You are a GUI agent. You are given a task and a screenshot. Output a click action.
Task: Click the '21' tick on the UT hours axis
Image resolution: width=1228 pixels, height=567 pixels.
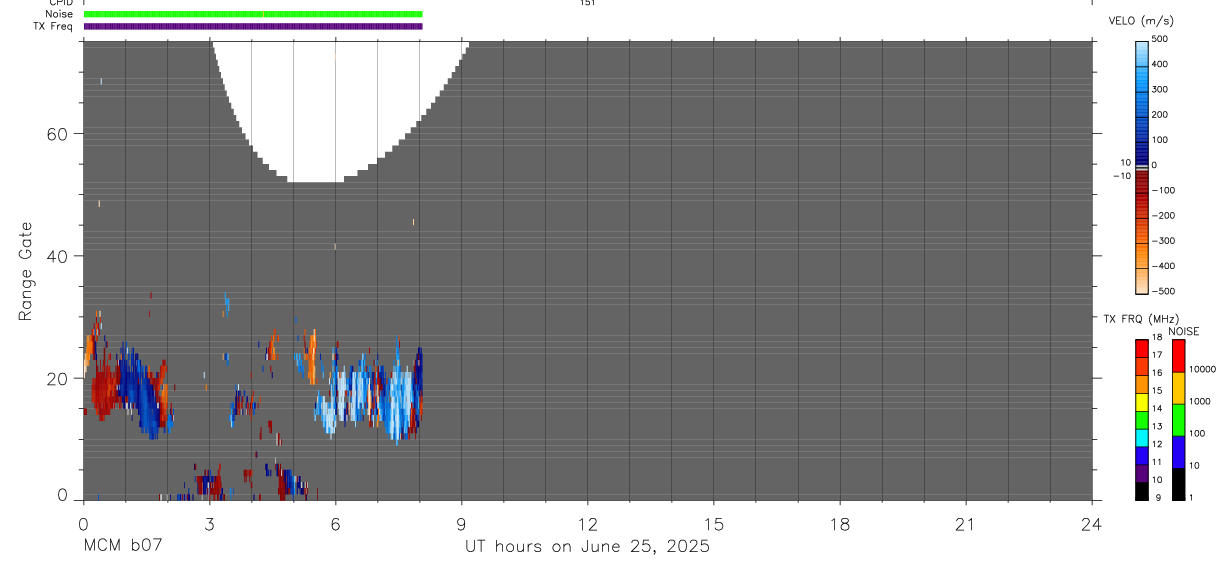click(x=965, y=523)
